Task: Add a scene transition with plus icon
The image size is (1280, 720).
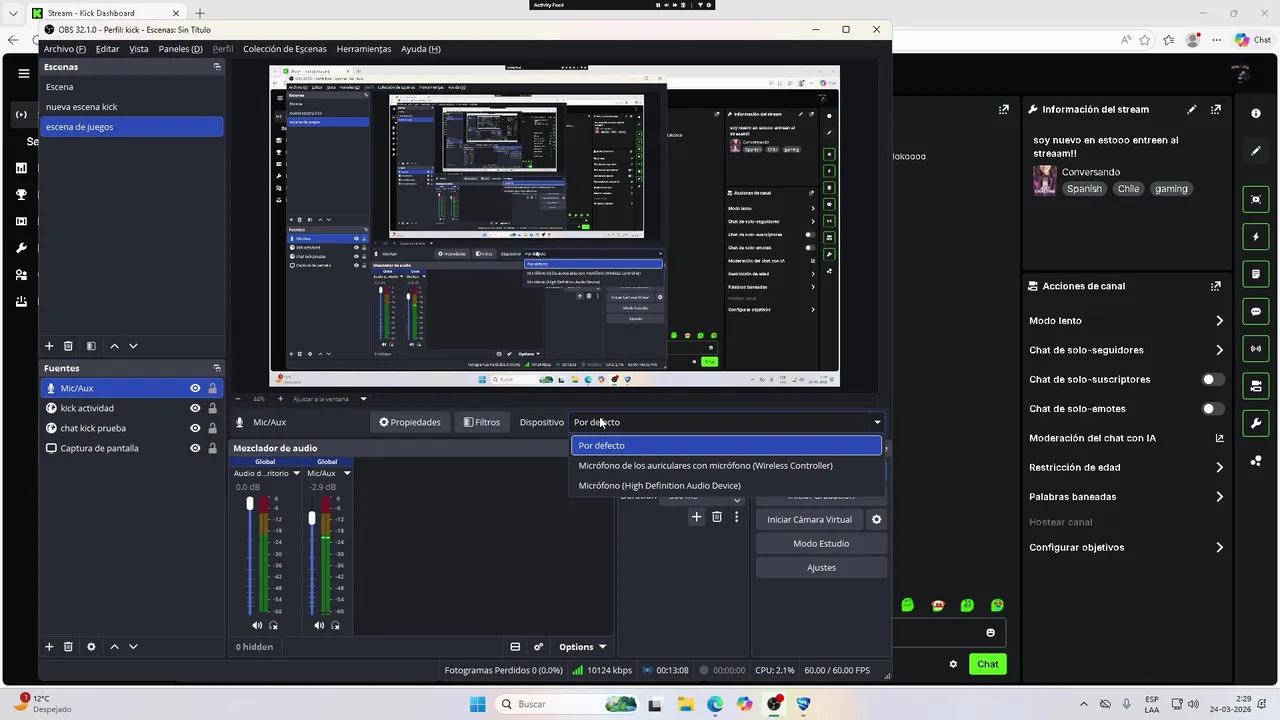Action: [697, 517]
